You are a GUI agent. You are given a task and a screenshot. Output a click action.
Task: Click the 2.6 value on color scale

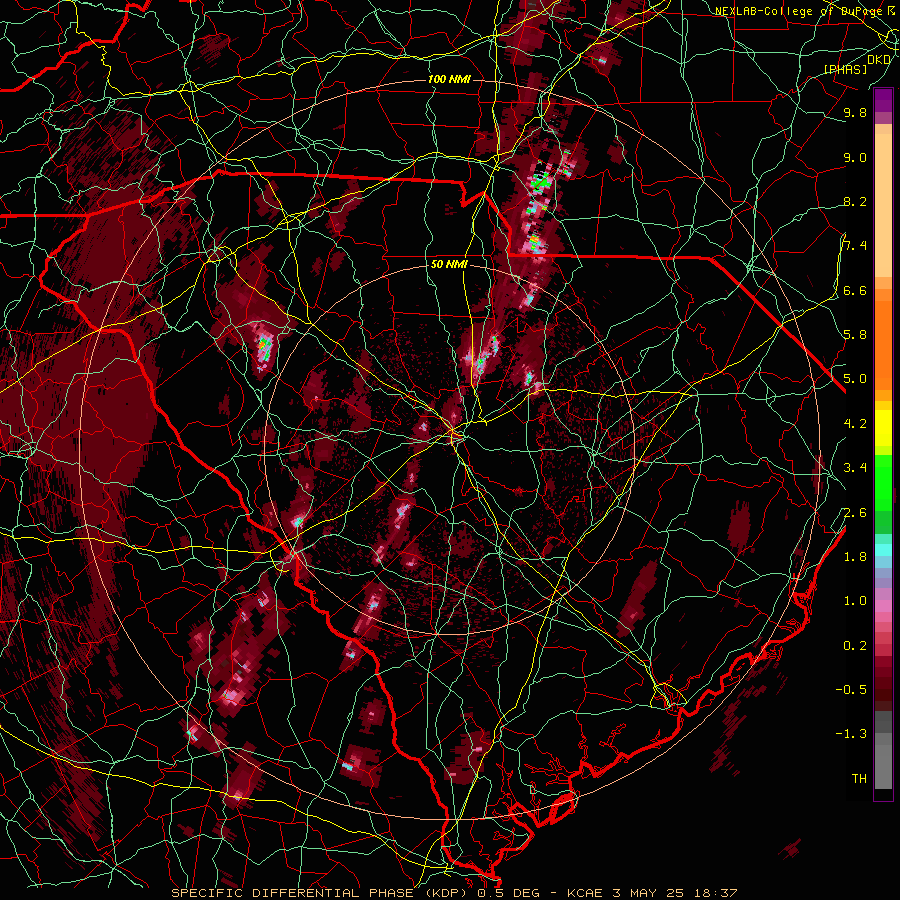coord(855,513)
